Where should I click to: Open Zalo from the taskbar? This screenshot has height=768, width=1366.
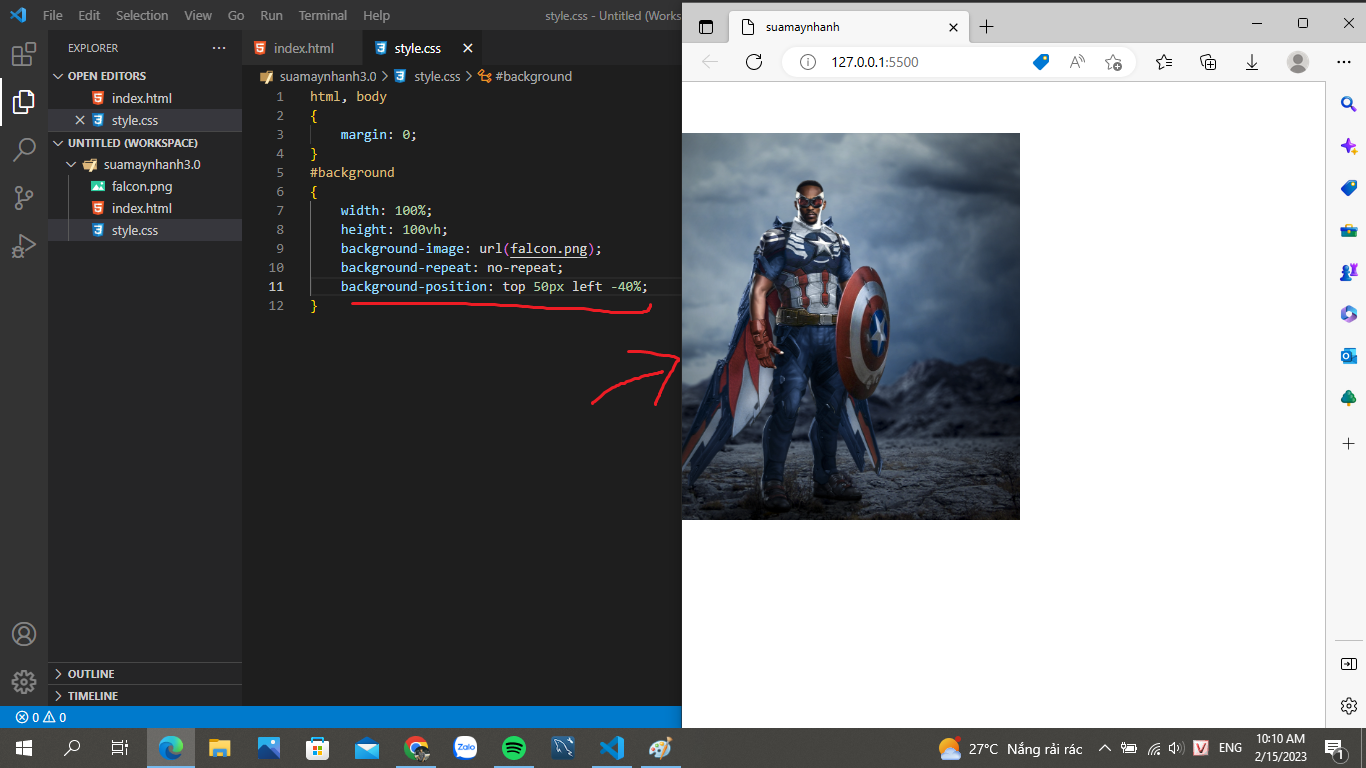465,748
